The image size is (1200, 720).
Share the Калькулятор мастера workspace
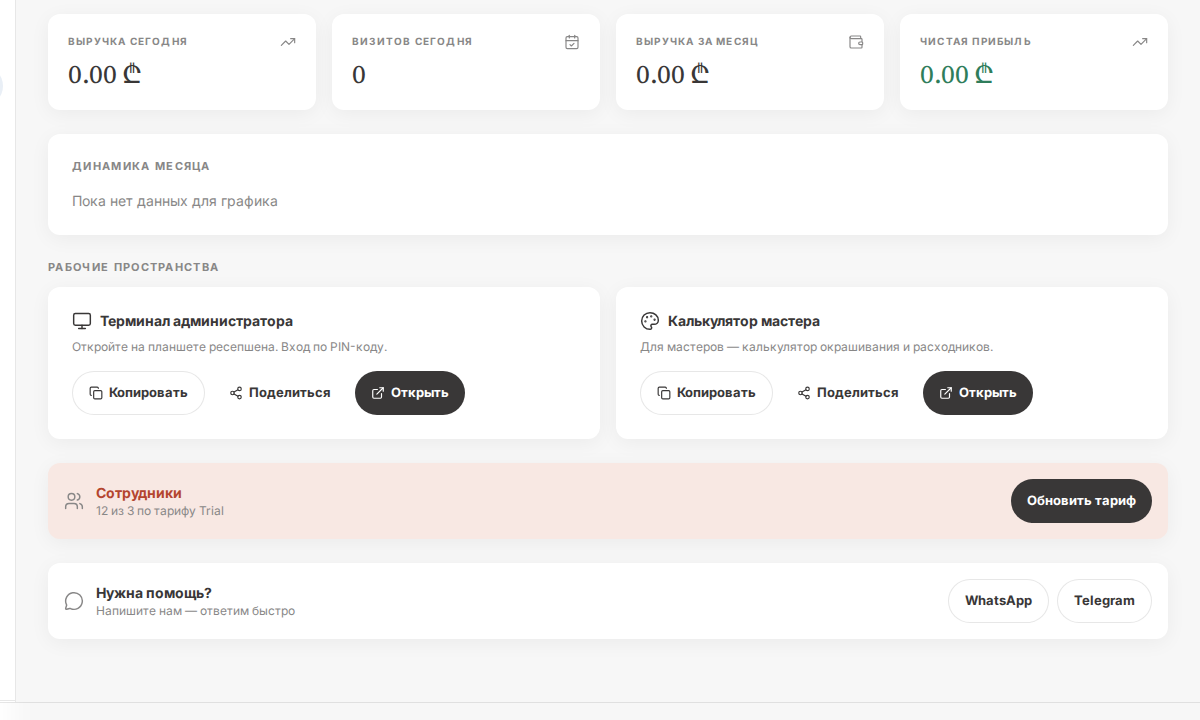coord(848,393)
